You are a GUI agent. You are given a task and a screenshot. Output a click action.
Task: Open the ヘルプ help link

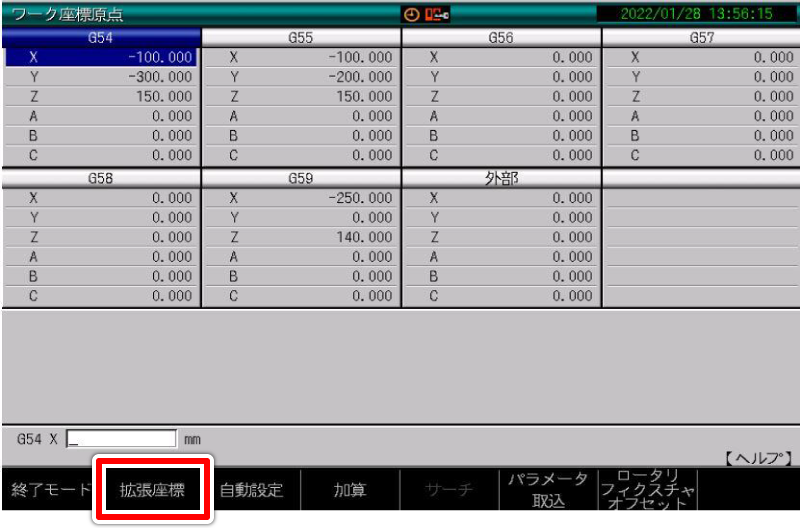pyautogui.click(x=757, y=457)
